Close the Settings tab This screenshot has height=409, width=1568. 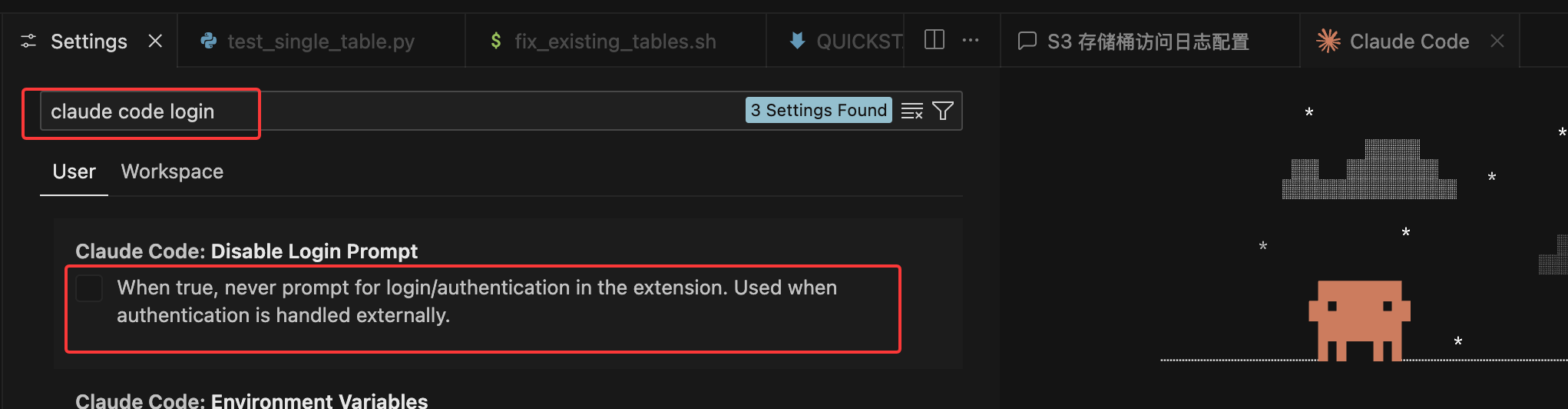(x=155, y=41)
